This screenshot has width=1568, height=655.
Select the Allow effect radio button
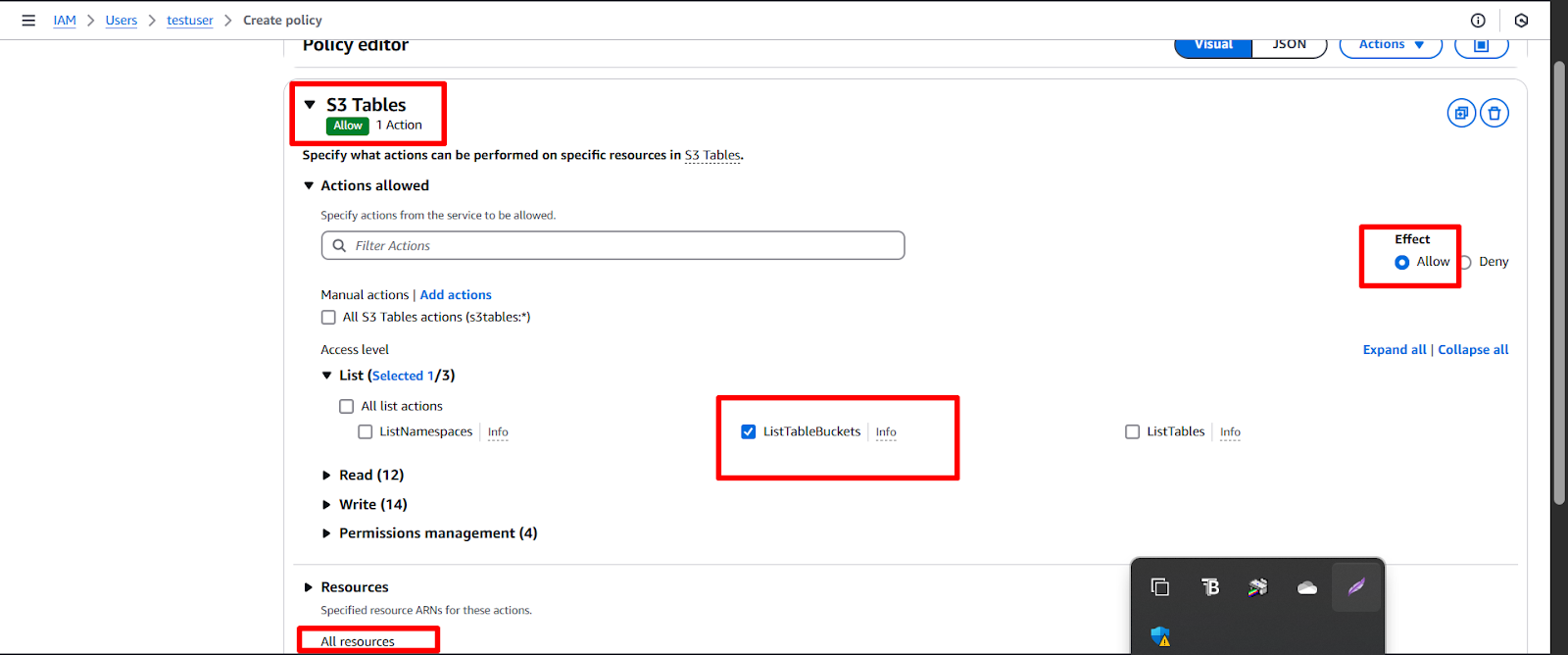pos(1401,262)
